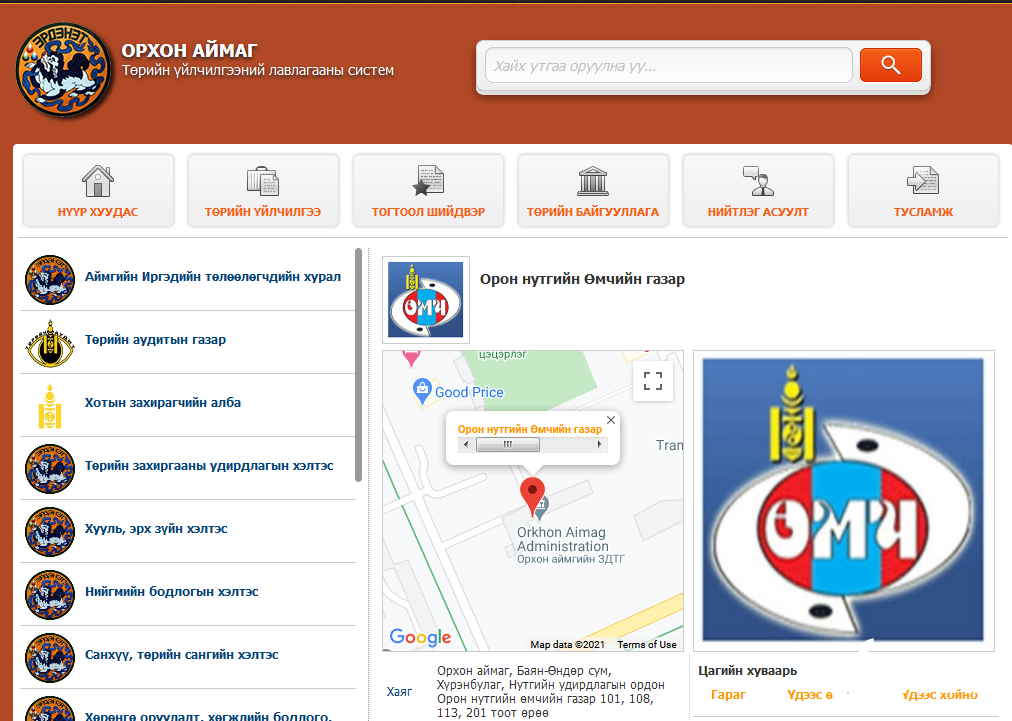Viewport: 1012px width, 721px height.
Task: Click the pink map marker near top left
Action: coord(411,358)
